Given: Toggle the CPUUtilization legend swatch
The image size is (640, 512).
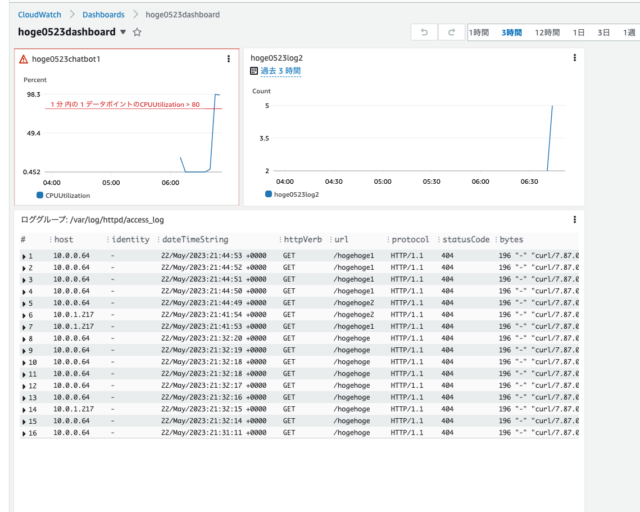Looking at the screenshot, I should point(40,195).
